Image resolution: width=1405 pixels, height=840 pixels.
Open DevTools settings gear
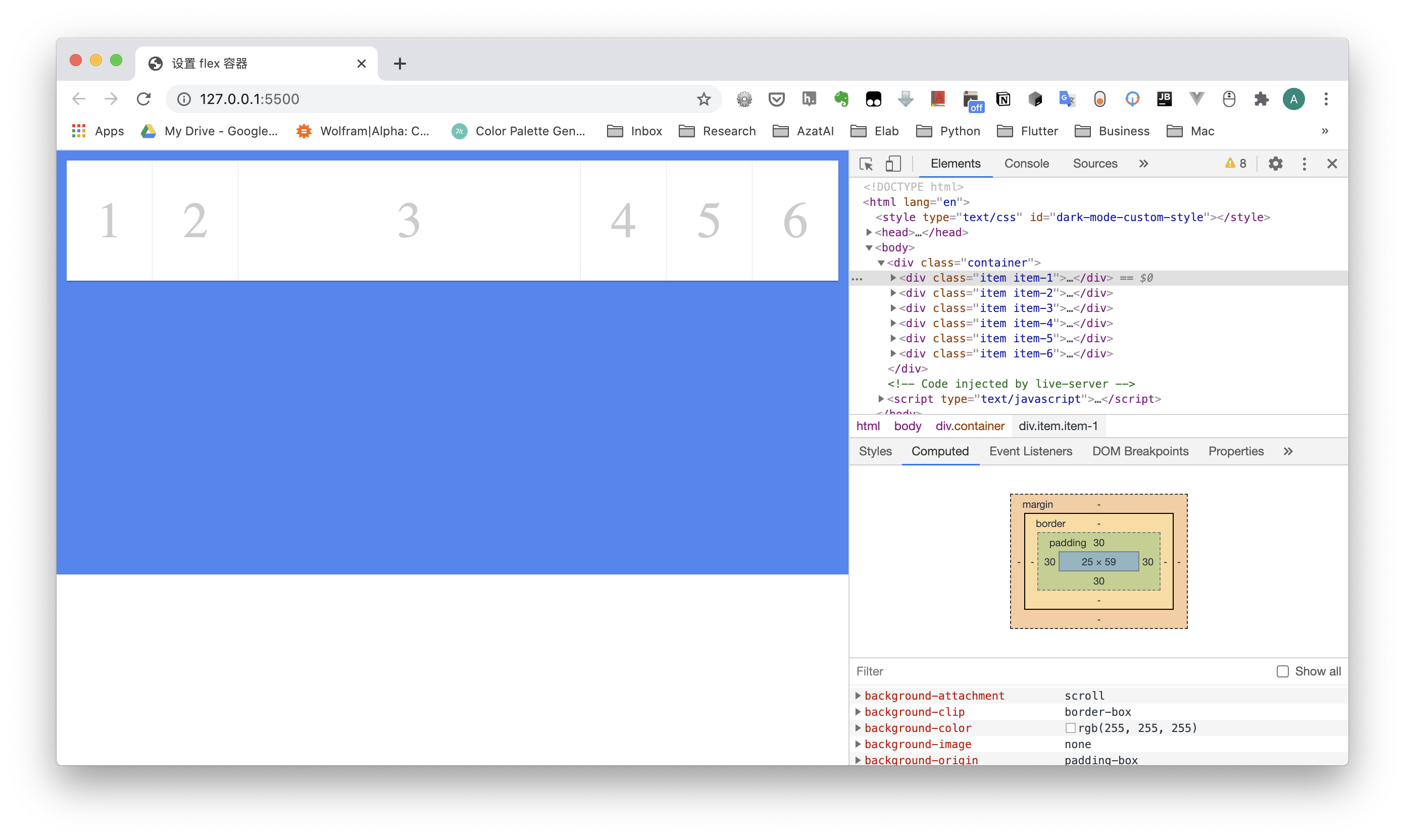click(x=1275, y=164)
